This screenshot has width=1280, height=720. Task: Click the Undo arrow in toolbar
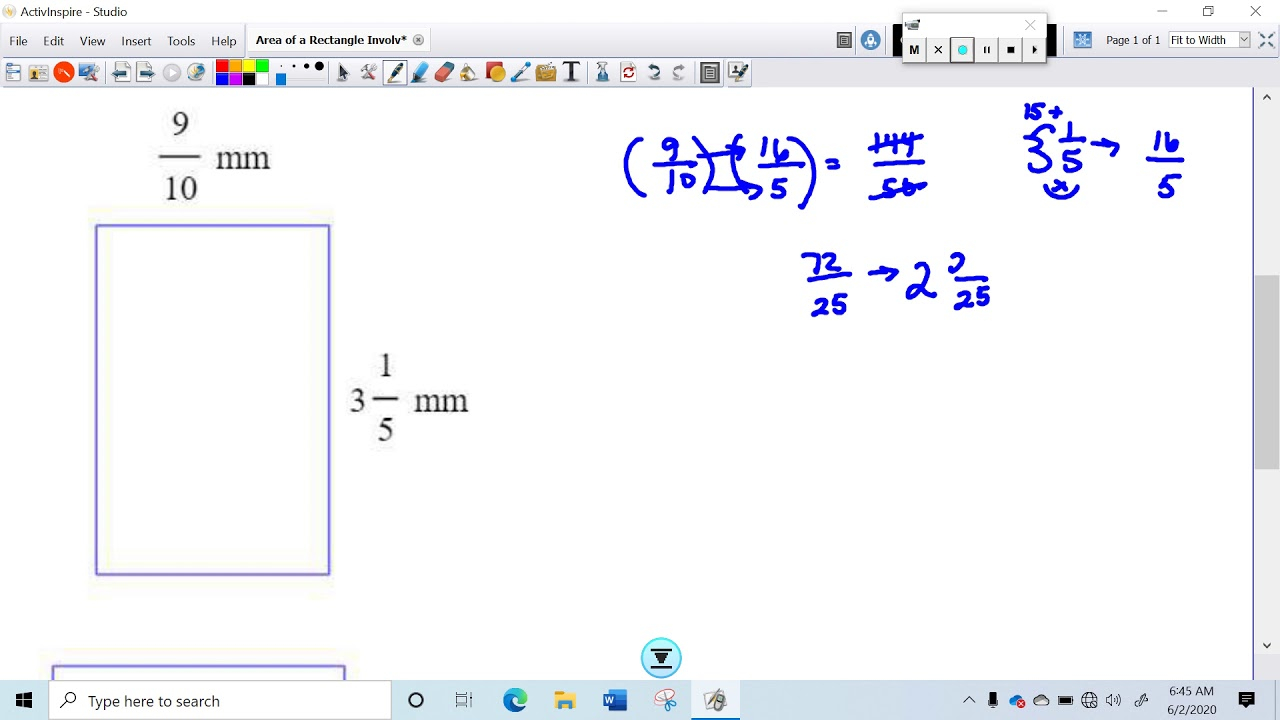(x=654, y=72)
